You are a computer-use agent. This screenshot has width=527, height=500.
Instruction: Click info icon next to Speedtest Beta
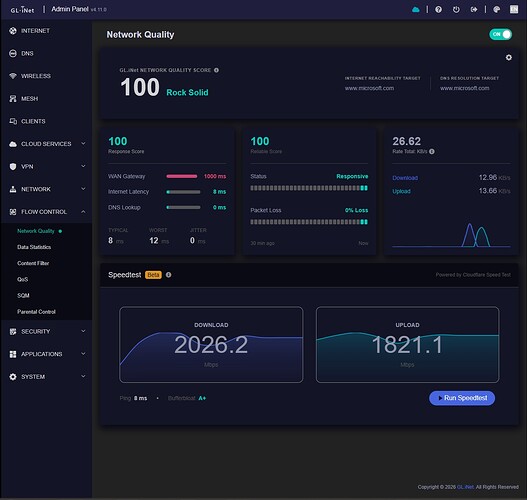[168, 275]
